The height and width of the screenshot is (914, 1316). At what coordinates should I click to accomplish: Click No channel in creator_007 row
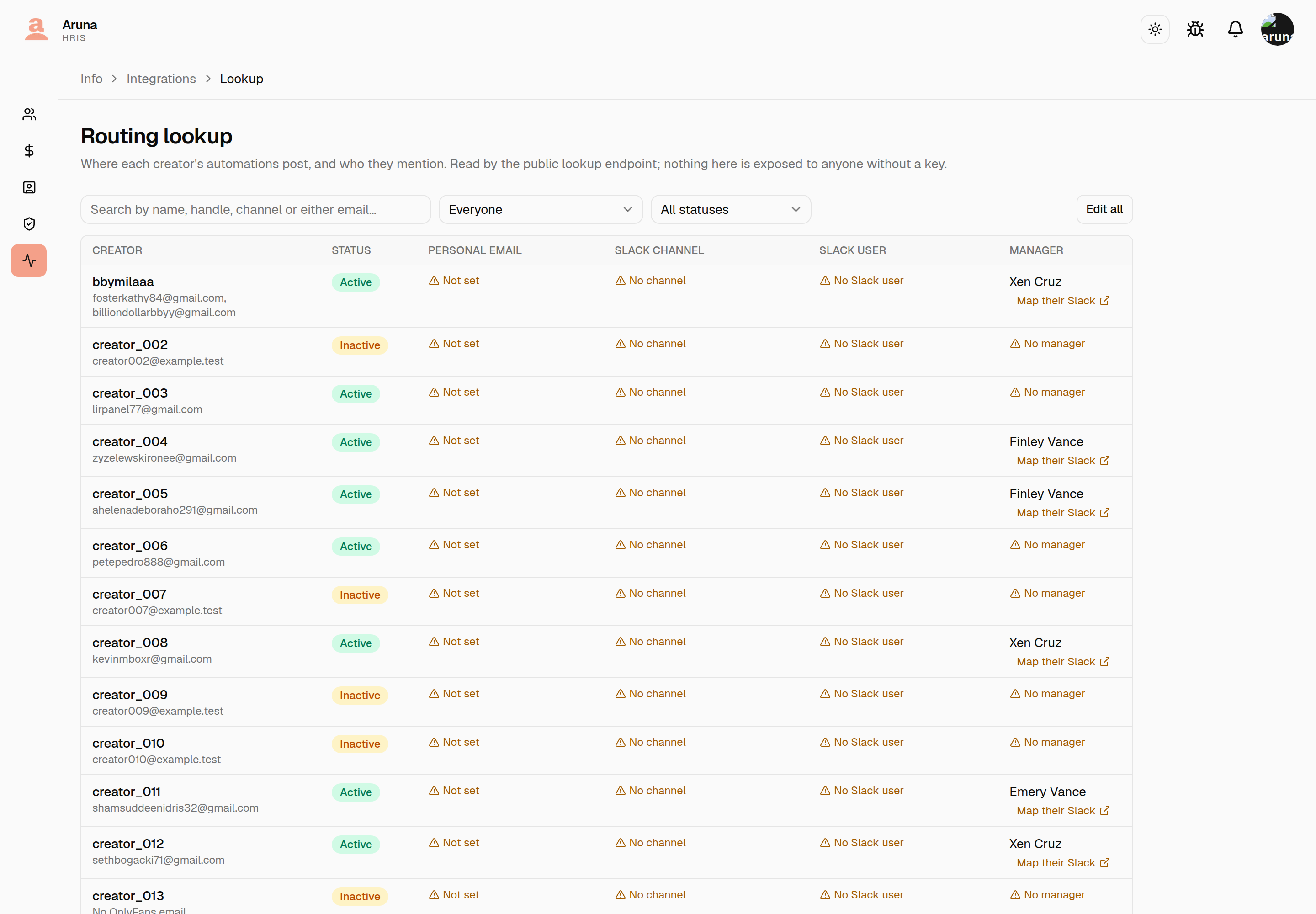[x=650, y=594]
